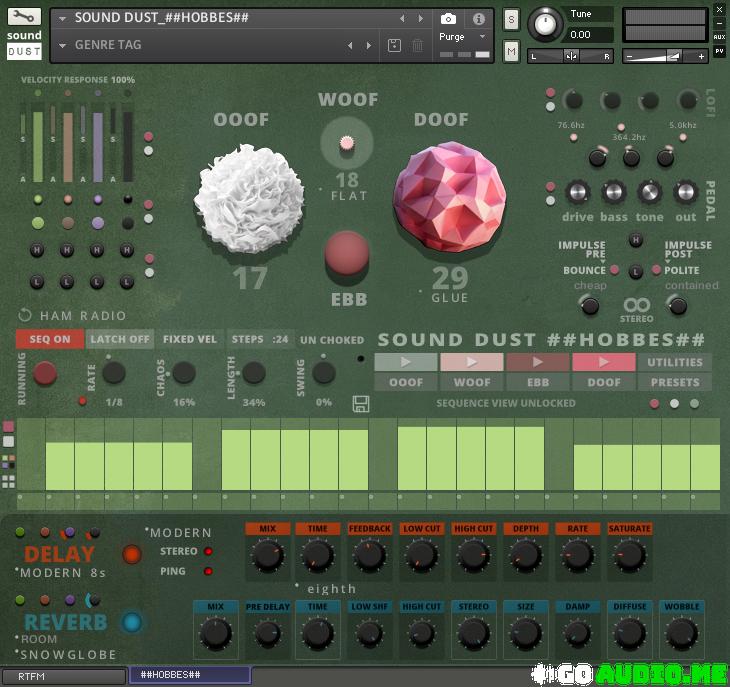Viewport: 730px width, 687px height.
Task: Click the blue REVERB power button
Action: 132,622
